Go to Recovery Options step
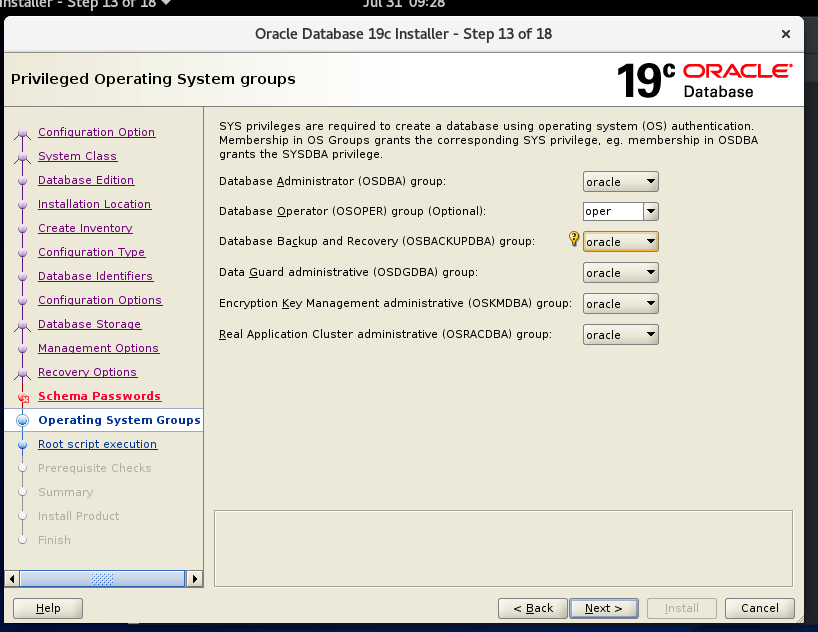Viewport: 818px width, 632px height. tap(87, 372)
